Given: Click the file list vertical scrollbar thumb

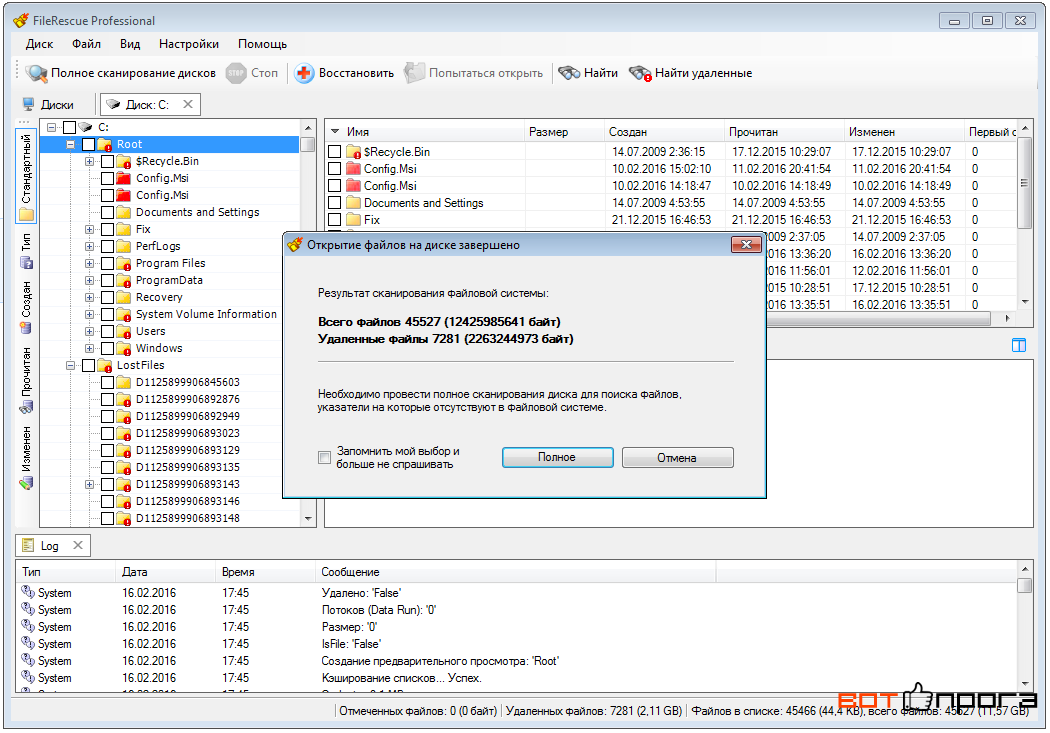Looking at the screenshot, I should pyautogui.click(x=1025, y=183).
